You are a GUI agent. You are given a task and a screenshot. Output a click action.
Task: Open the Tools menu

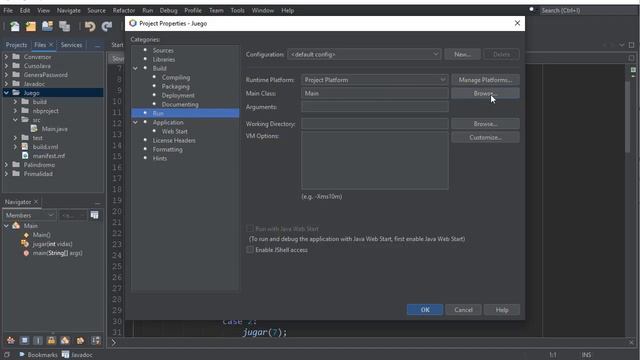click(237, 10)
